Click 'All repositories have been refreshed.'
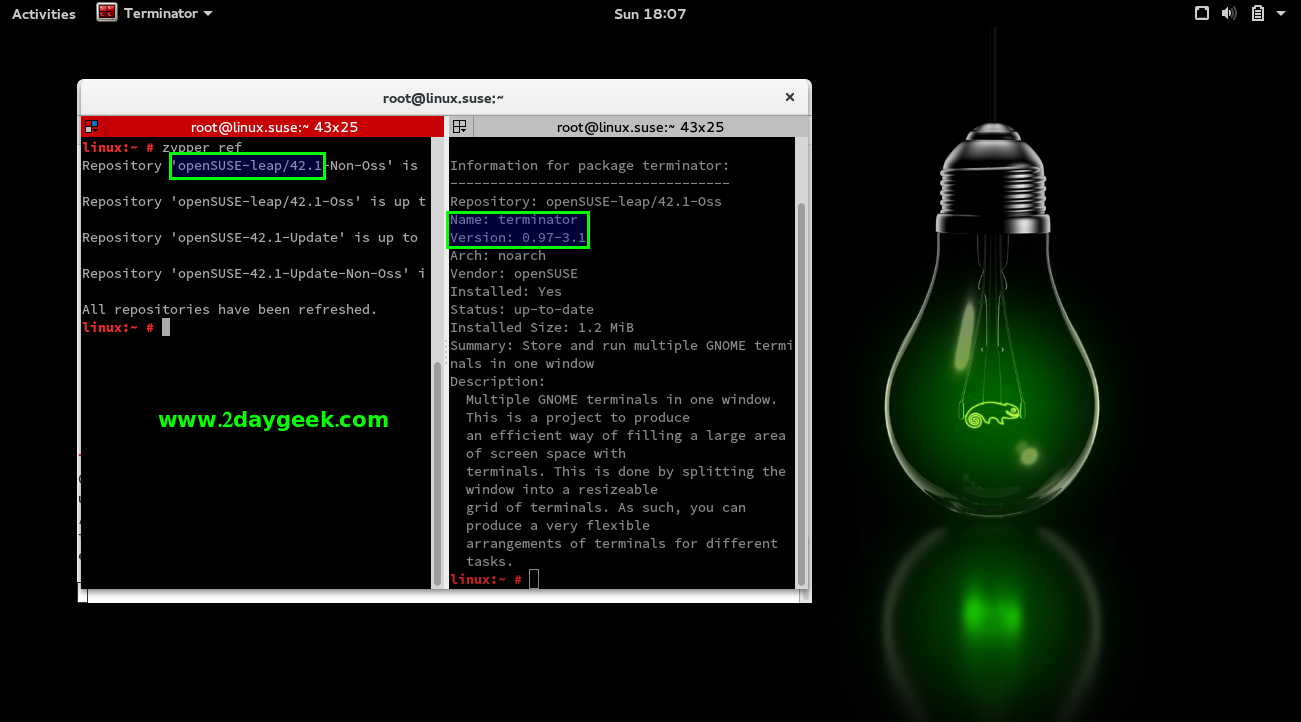 pos(230,309)
